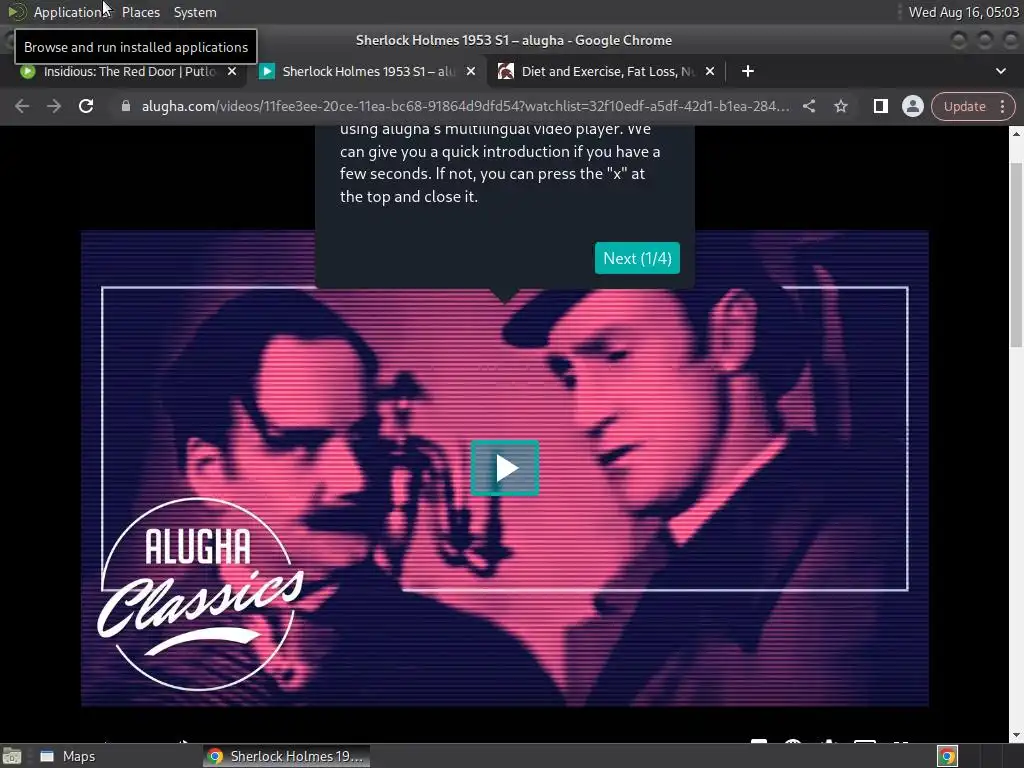Open the System menu
The height and width of the screenshot is (768, 1024).
195,12
